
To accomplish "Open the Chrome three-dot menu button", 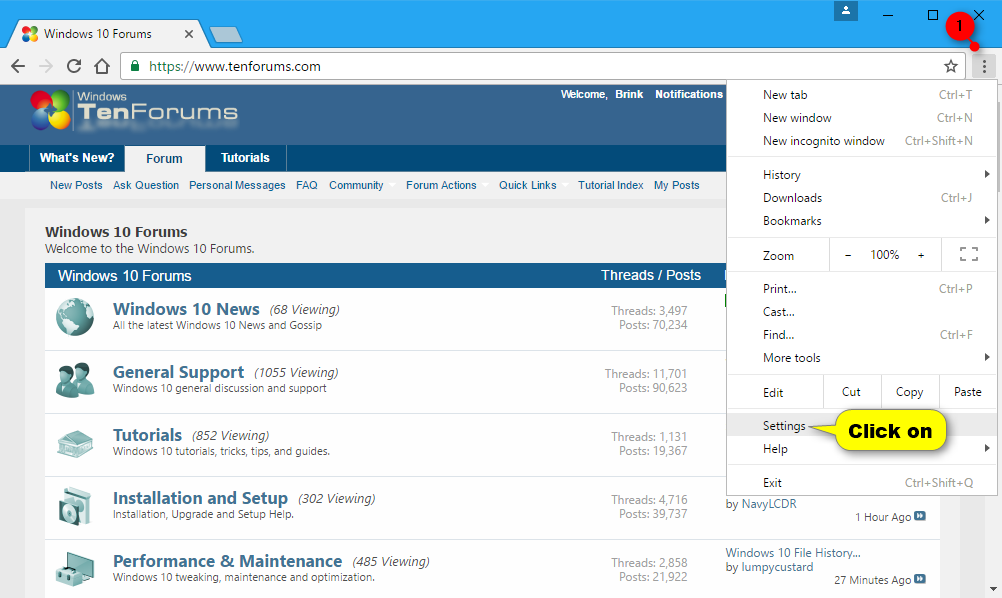I will [984, 66].
